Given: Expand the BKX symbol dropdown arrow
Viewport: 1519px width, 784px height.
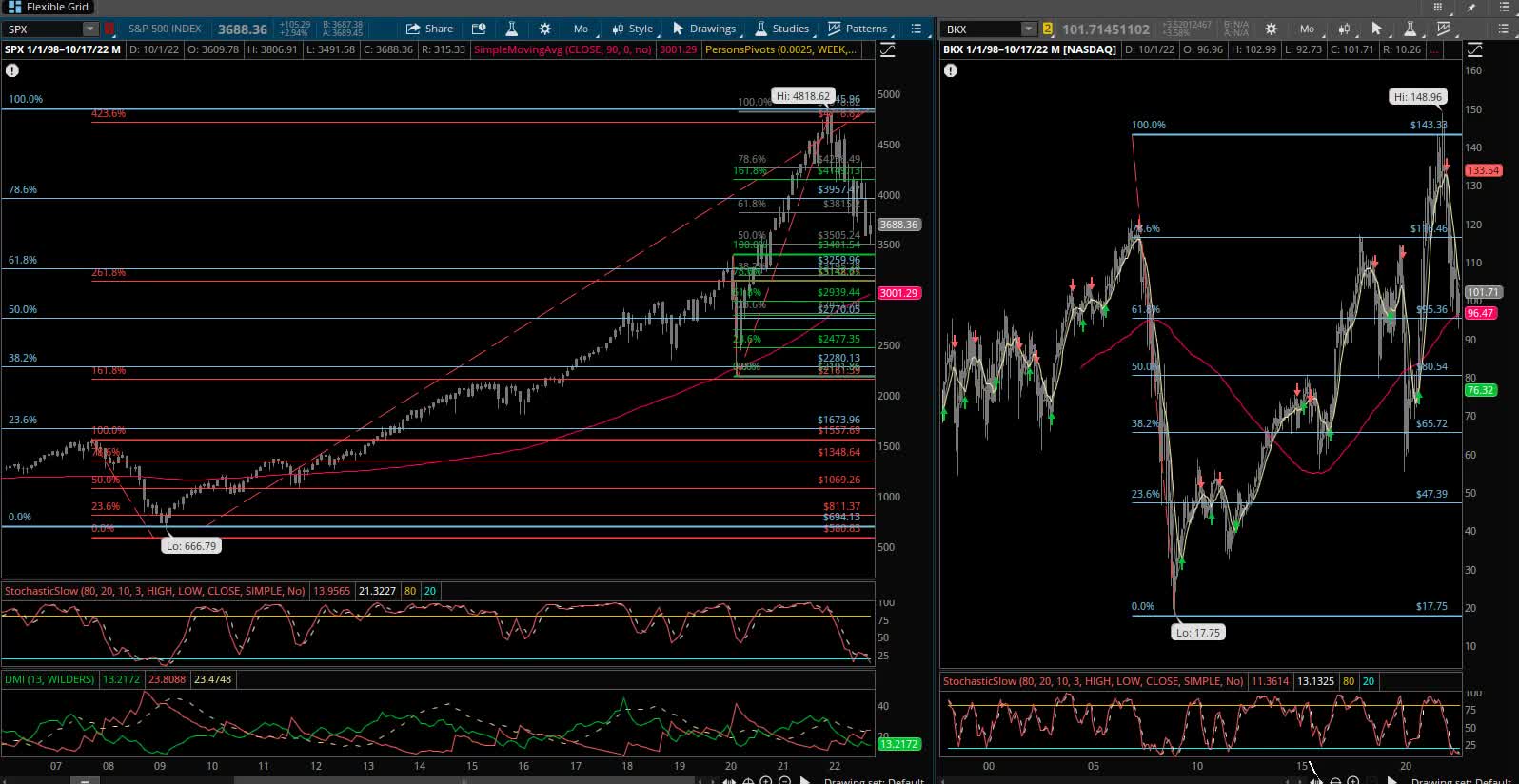Looking at the screenshot, I should [x=1031, y=29].
